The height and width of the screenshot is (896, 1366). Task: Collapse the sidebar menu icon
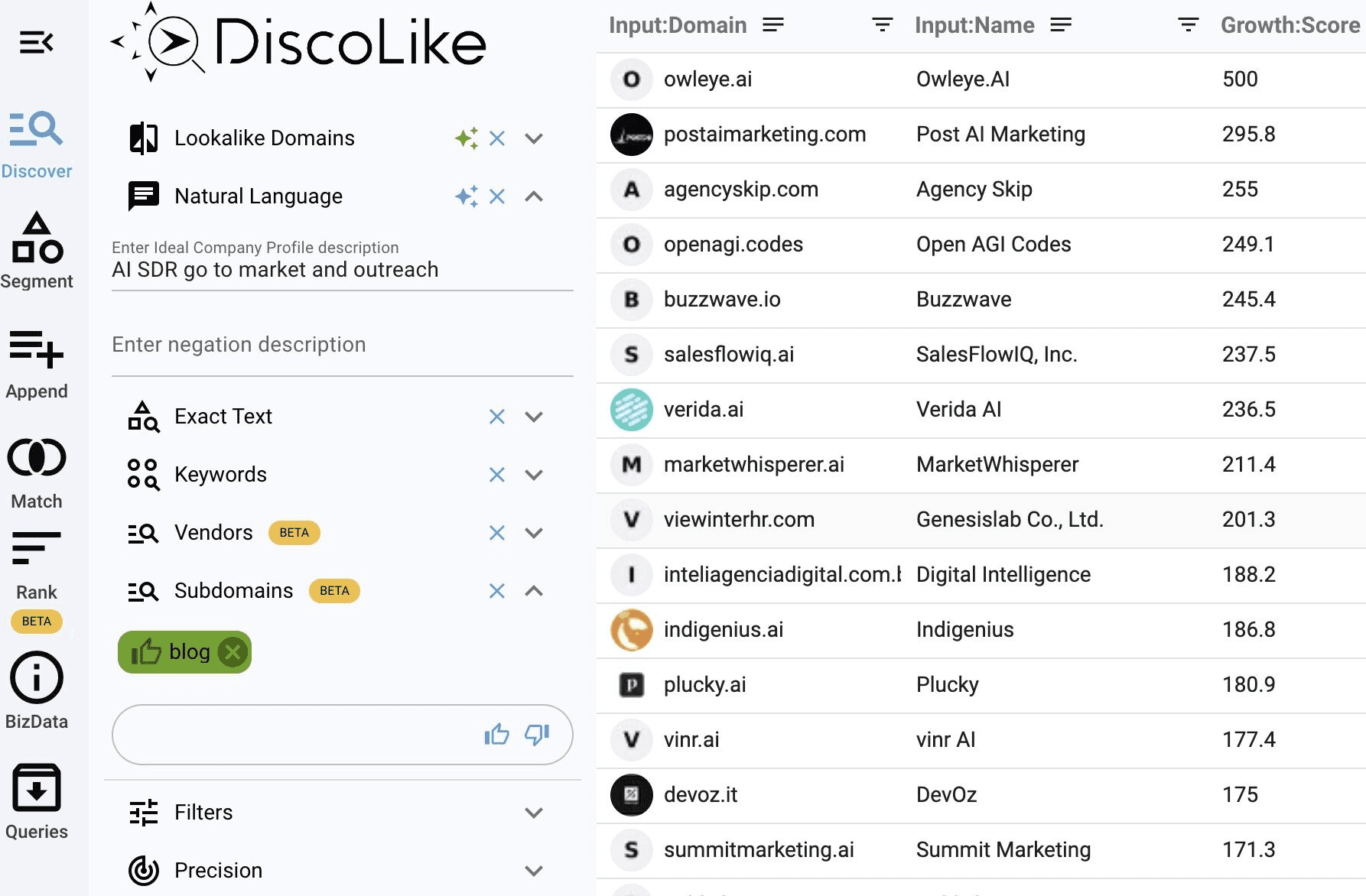tap(36, 42)
